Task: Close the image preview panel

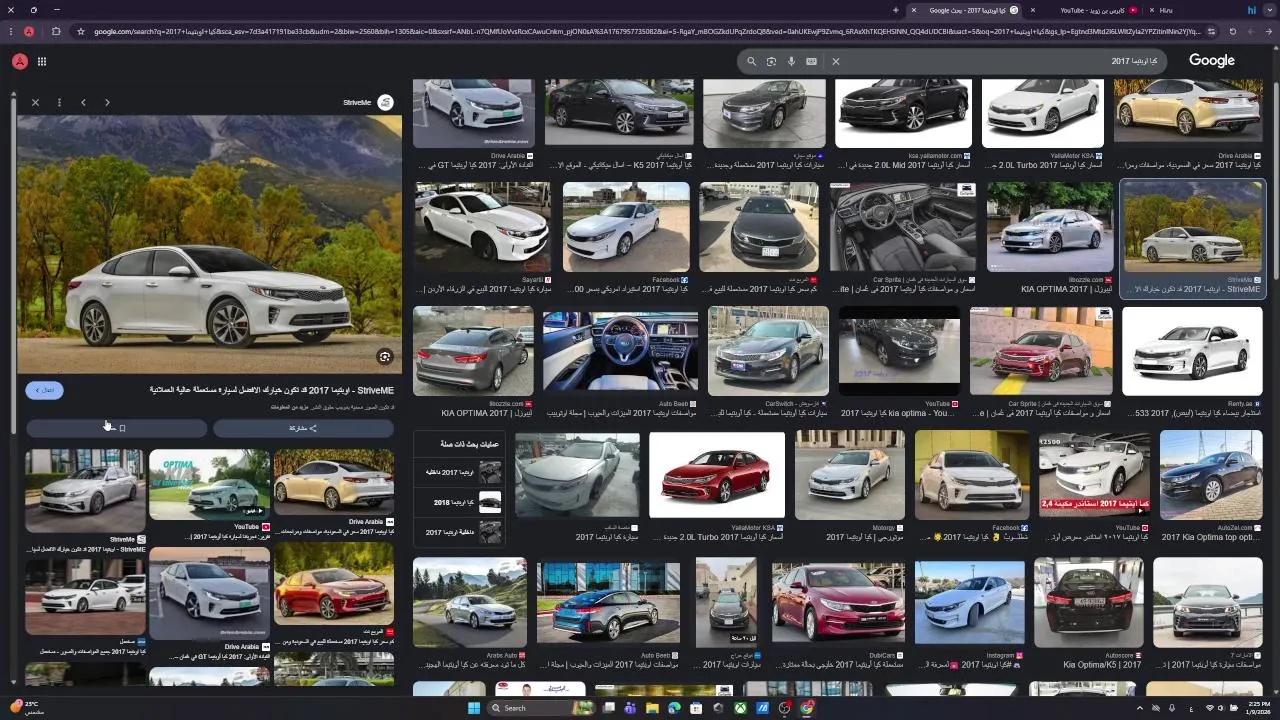Action: (35, 102)
